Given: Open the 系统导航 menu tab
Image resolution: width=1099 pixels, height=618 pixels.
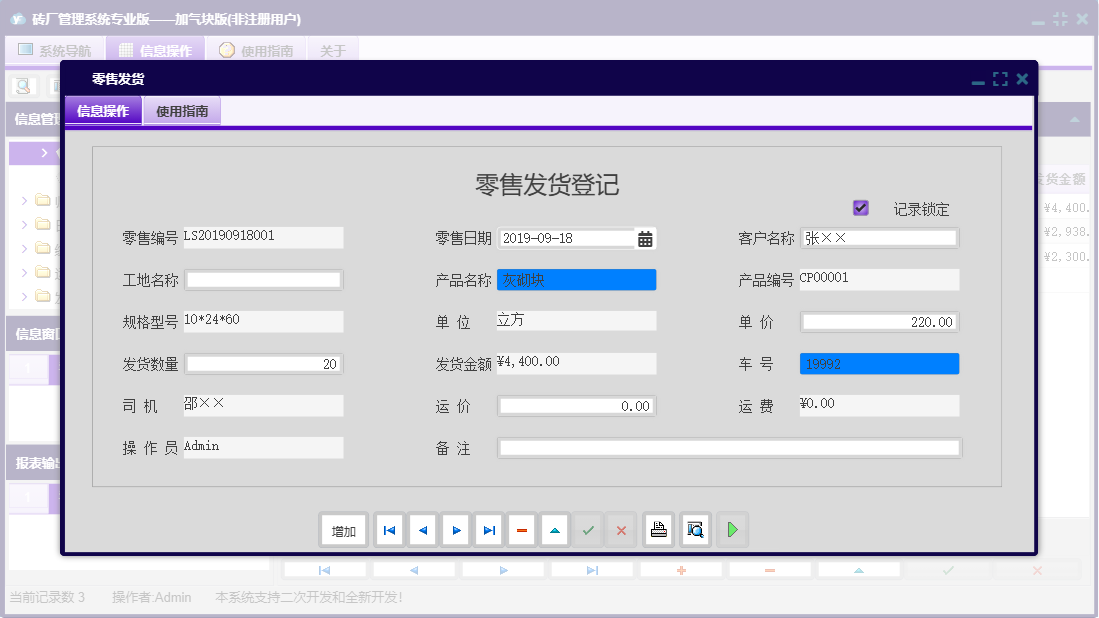Looking at the screenshot, I should pyautogui.click(x=54, y=48).
